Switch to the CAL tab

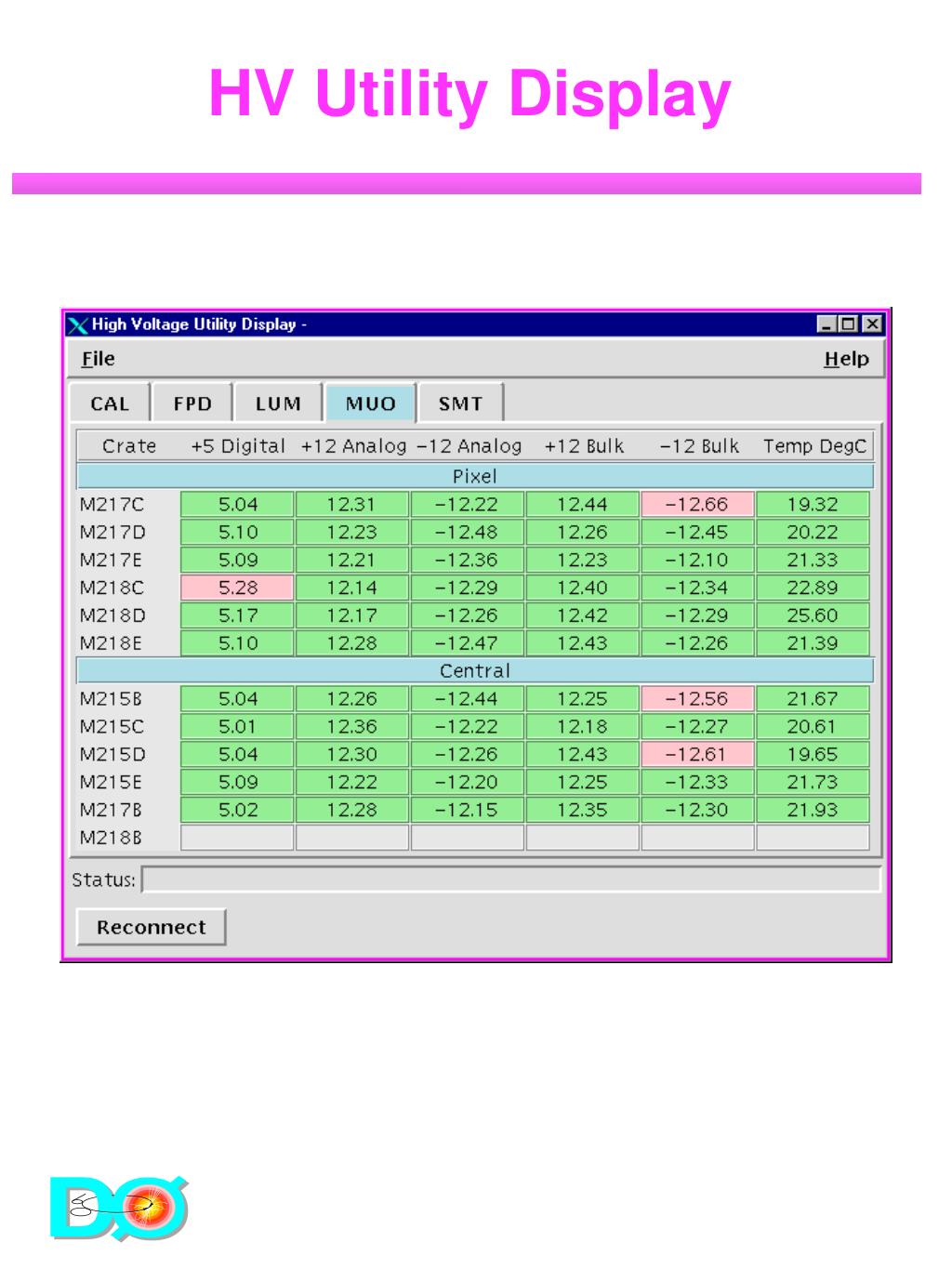pos(110,403)
